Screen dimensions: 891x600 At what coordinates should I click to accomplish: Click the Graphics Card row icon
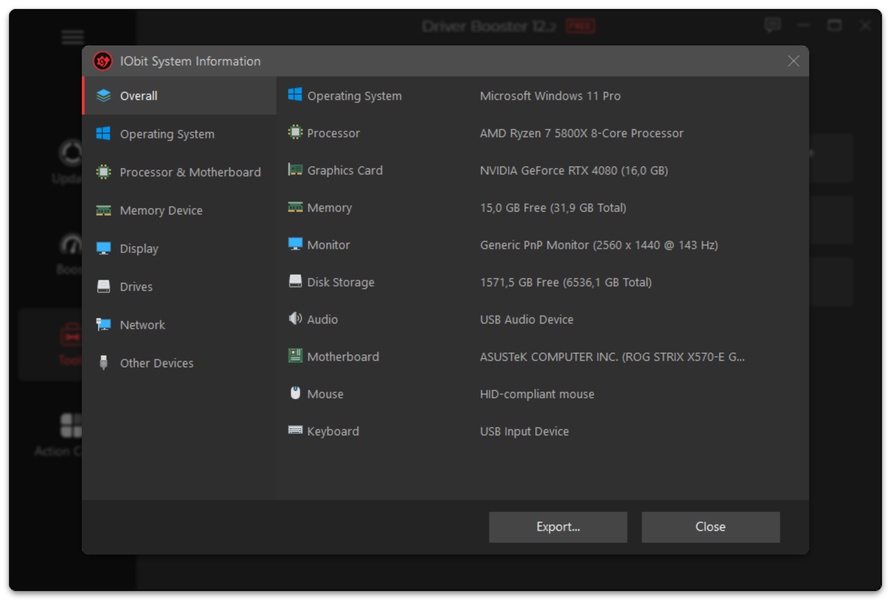click(x=295, y=170)
